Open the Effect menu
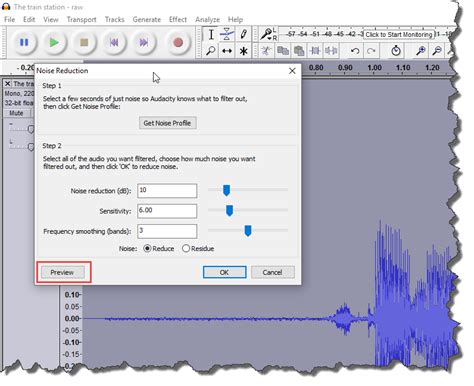Screen dimensions: 474x386 (x=178, y=20)
